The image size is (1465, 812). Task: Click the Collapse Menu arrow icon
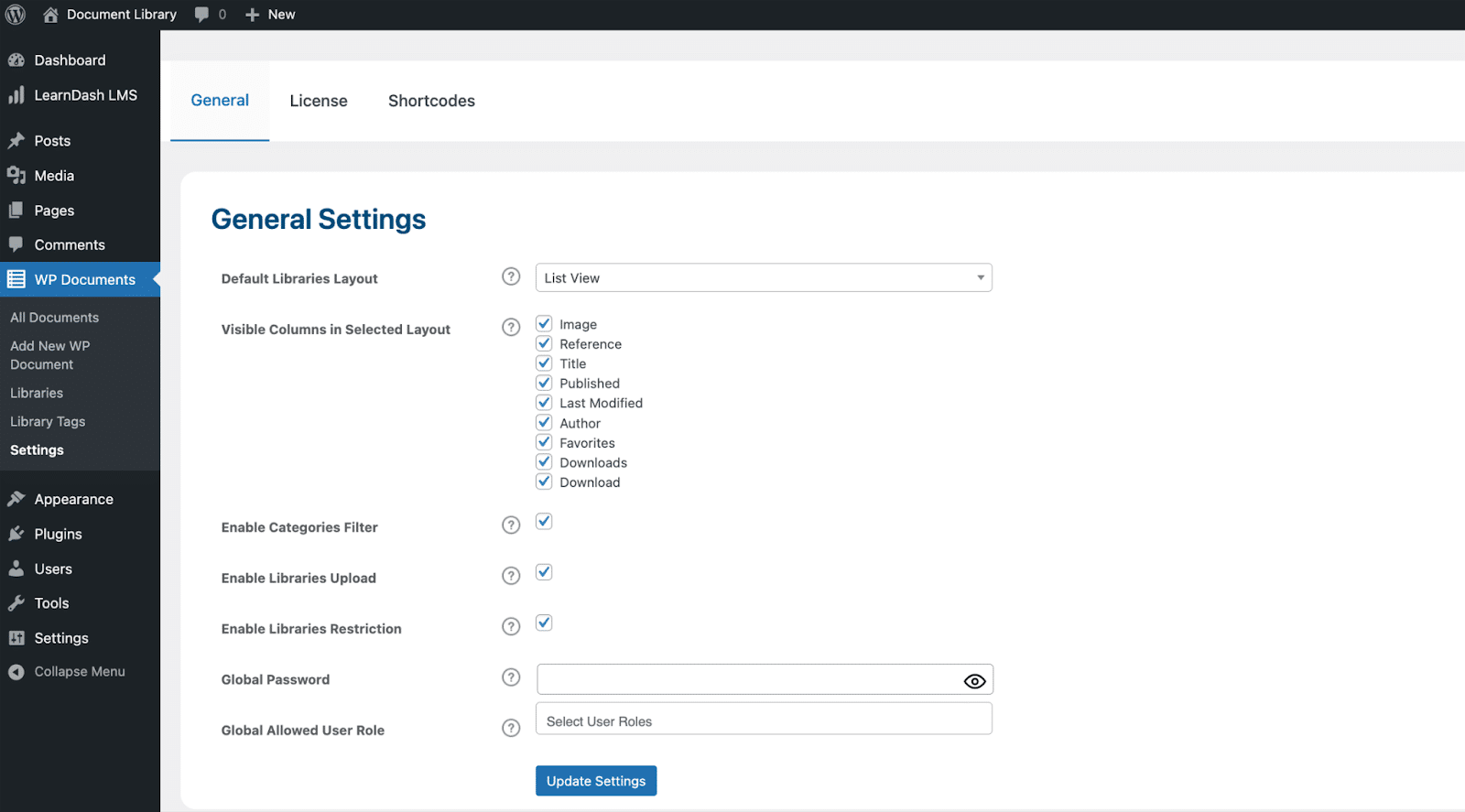click(16, 672)
